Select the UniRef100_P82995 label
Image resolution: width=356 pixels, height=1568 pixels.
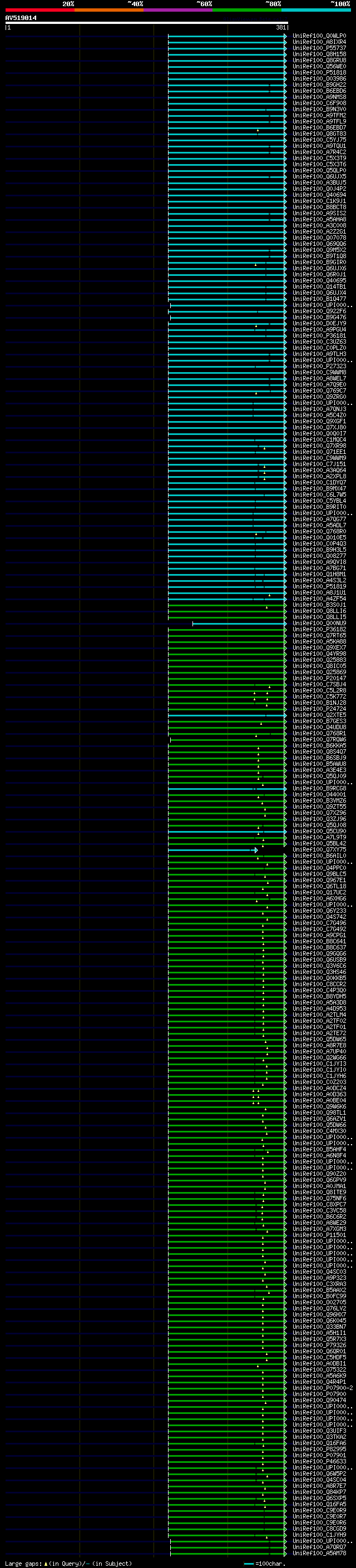319,1450
